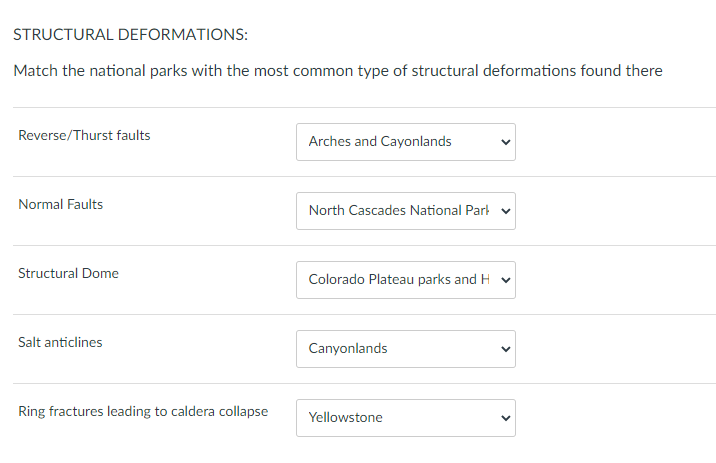Click the Normal Faults label
This screenshot has width=716, height=463.
tap(60, 204)
